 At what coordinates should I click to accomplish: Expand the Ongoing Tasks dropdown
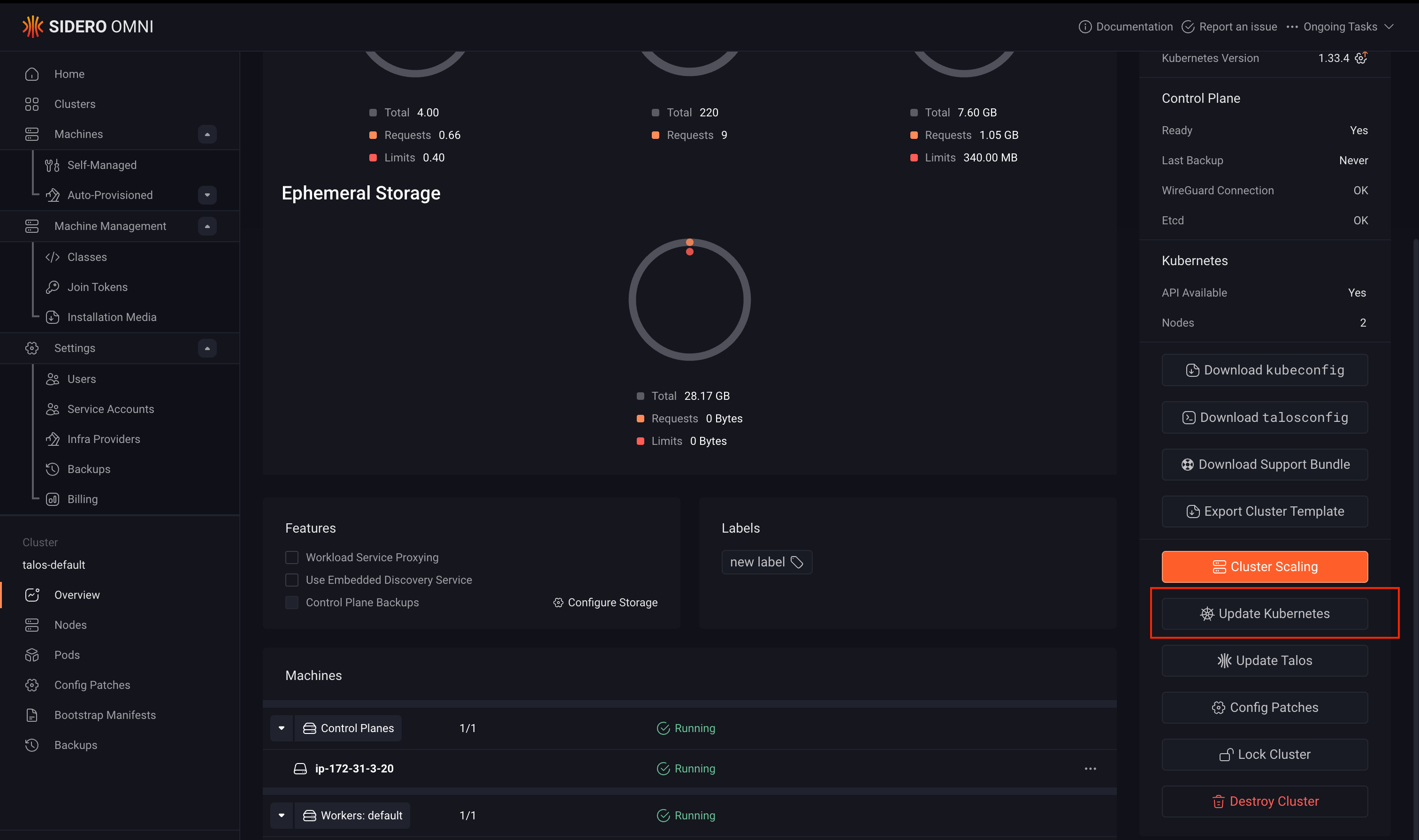click(x=1340, y=27)
